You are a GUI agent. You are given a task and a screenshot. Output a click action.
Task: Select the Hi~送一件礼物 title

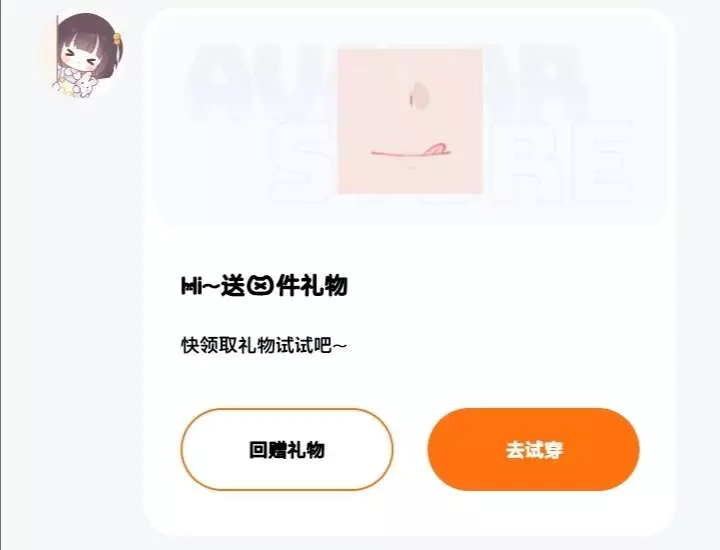point(264,286)
